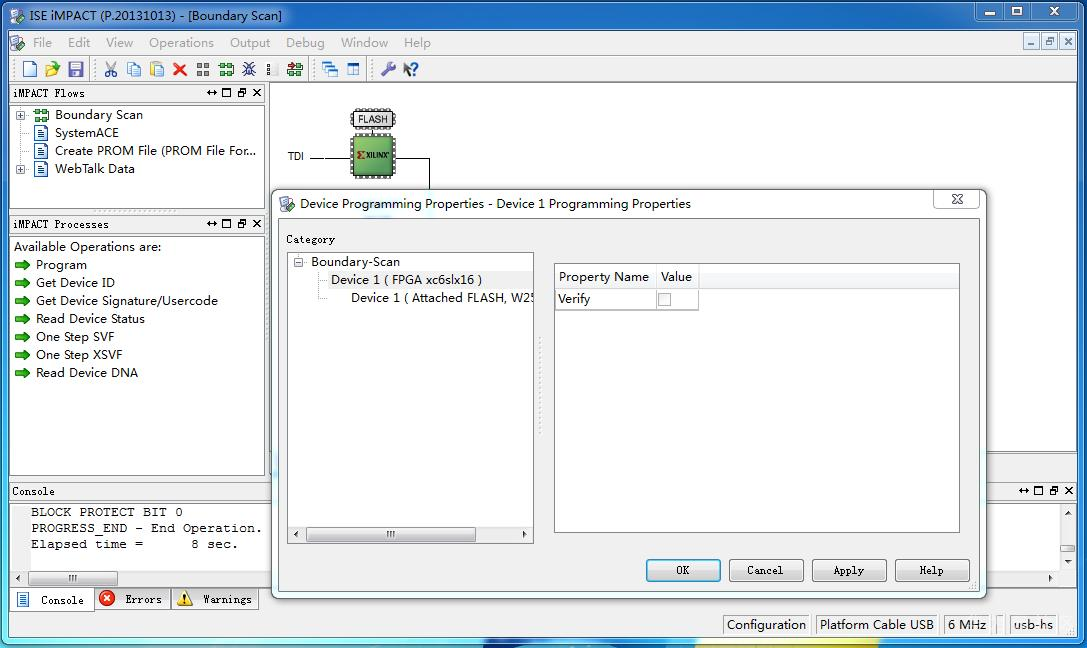Expand the Boundary Scan flow node
Viewport: 1087px width, 648px height.
click(21, 115)
